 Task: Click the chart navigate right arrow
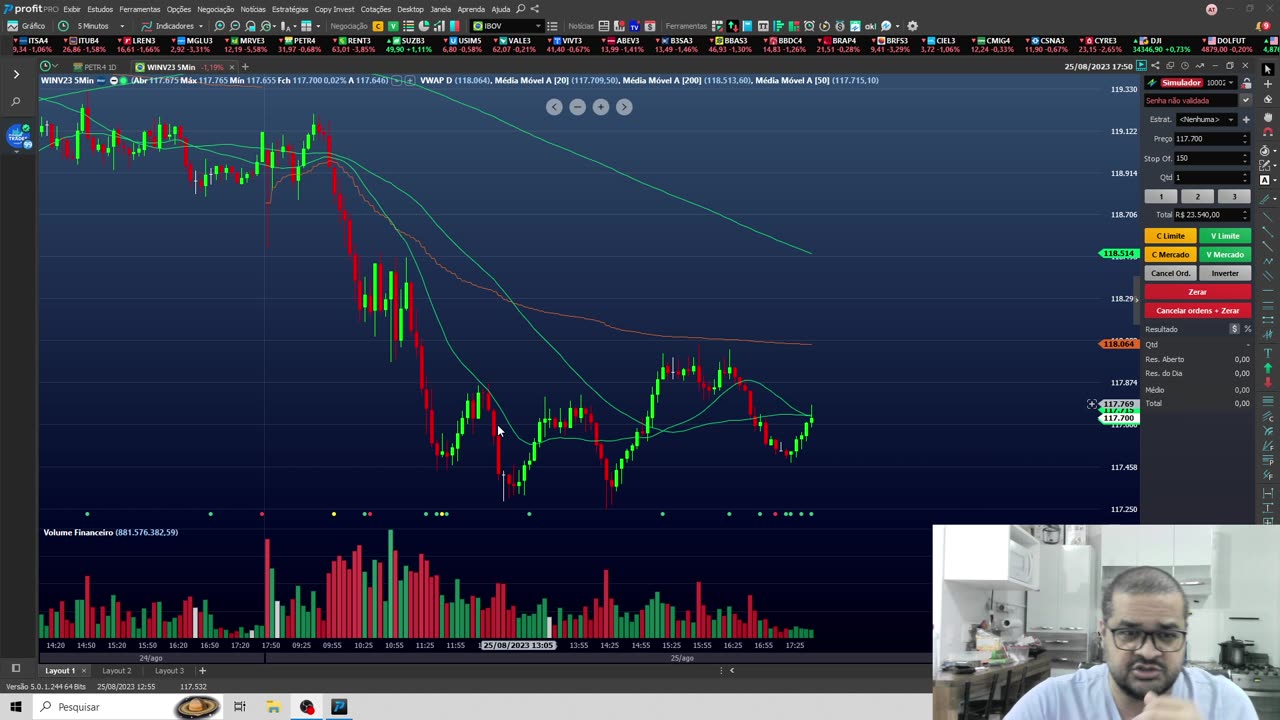coord(623,107)
